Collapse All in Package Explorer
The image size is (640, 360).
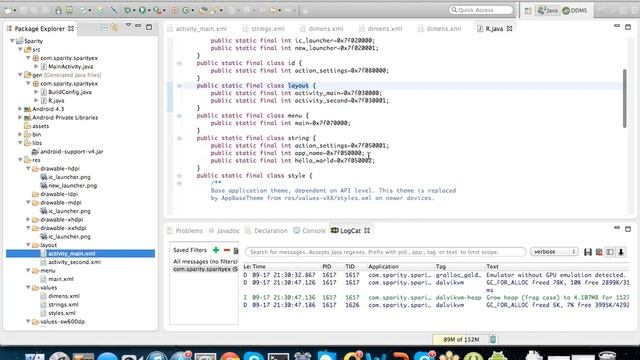coord(104,27)
